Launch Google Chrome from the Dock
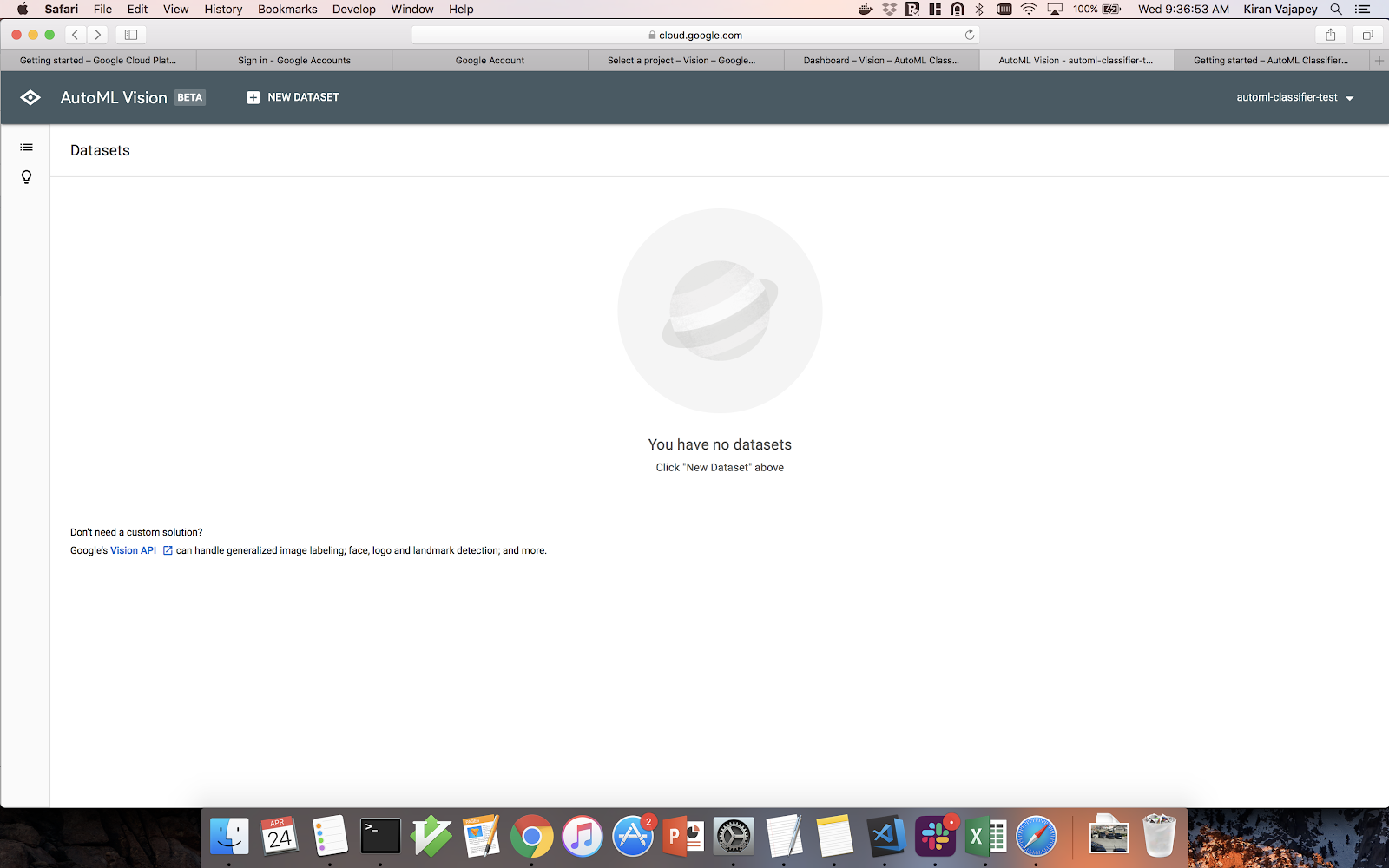The height and width of the screenshot is (868, 1389). click(x=531, y=837)
